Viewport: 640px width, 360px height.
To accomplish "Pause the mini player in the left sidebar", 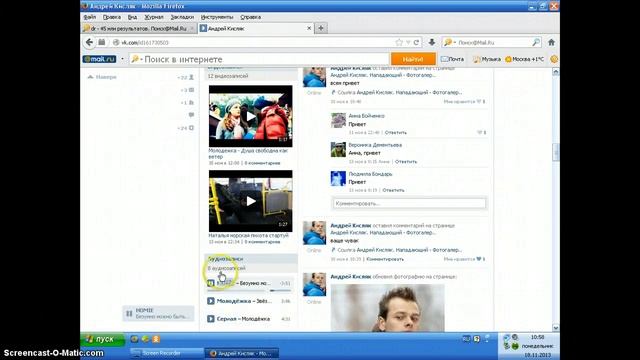I will pyautogui.click(x=129, y=313).
